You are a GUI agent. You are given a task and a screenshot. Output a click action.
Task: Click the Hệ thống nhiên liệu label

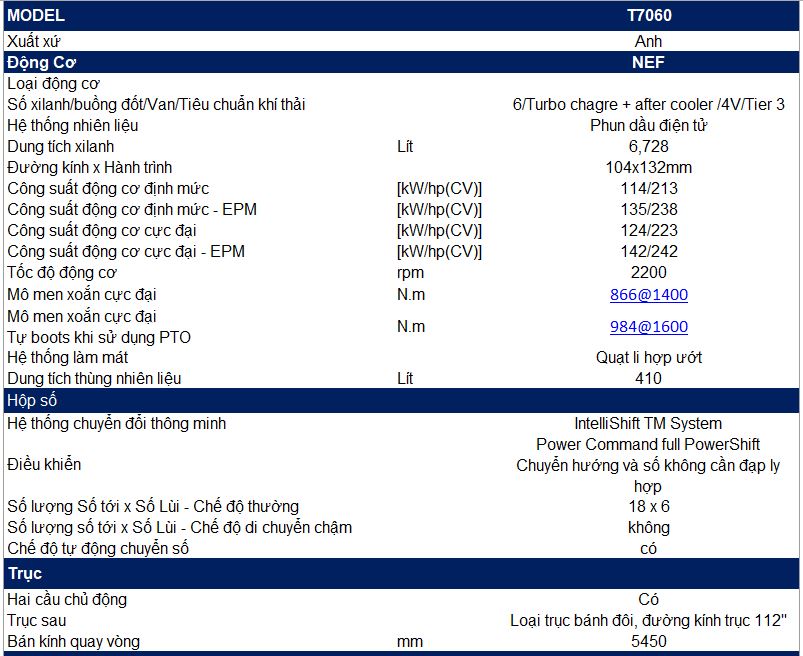coord(72,125)
